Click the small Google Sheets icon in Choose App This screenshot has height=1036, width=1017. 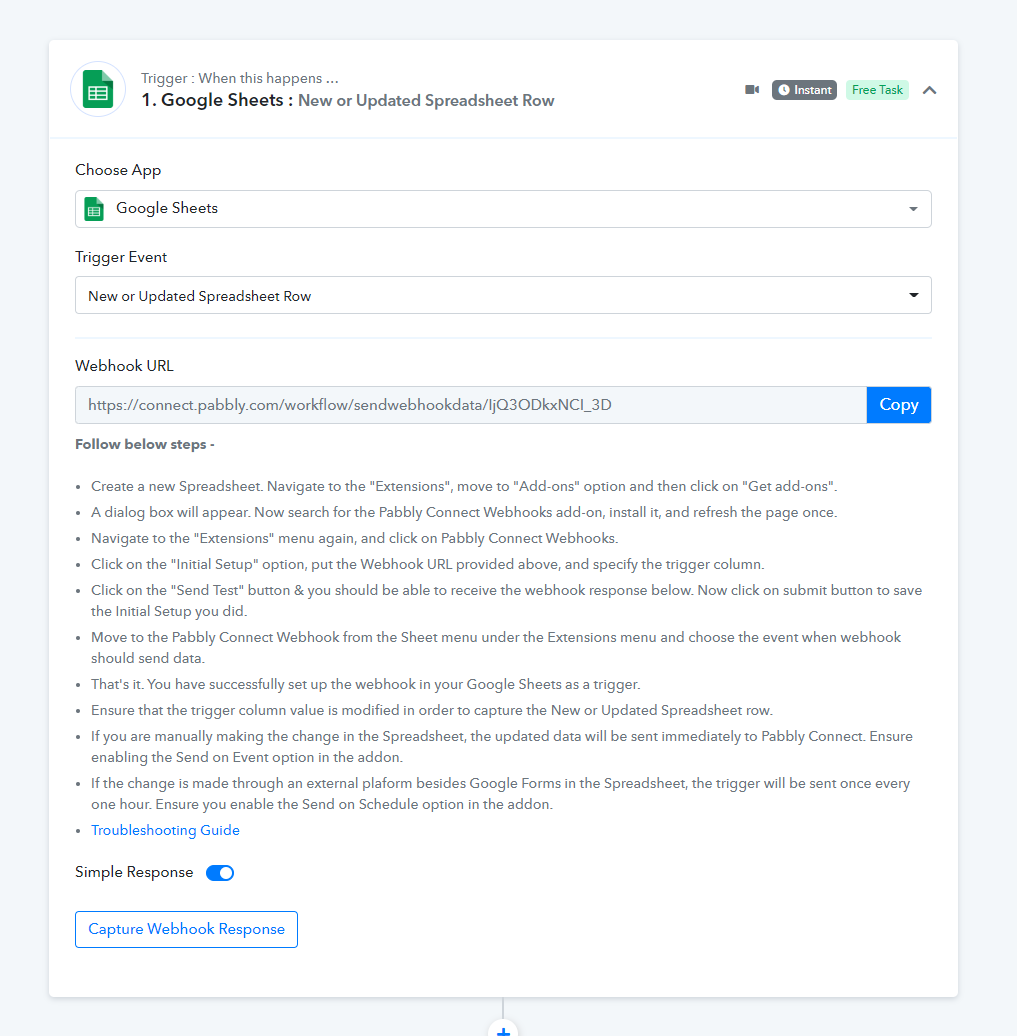tap(94, 209)
